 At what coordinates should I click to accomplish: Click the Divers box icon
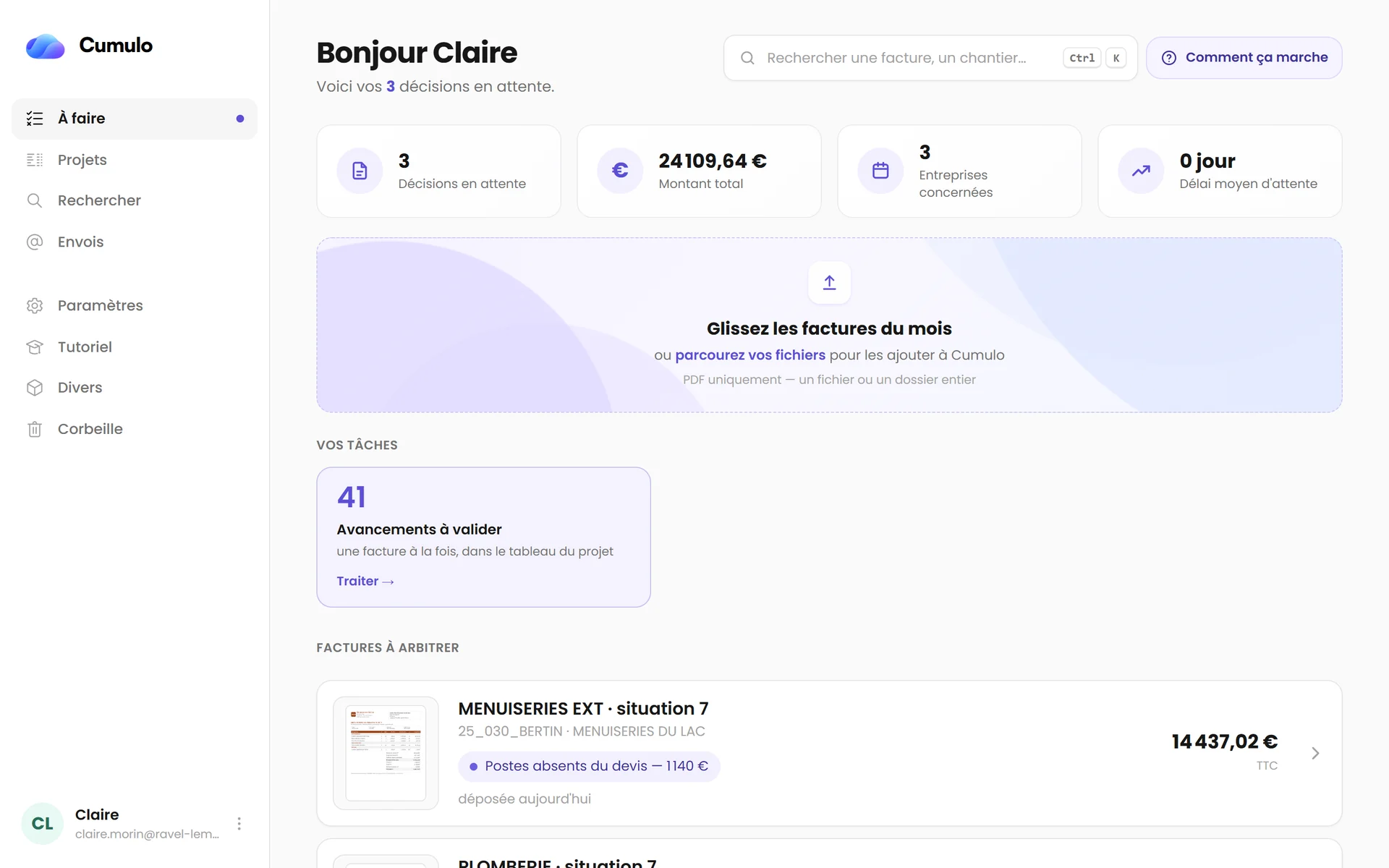(35, 388)
